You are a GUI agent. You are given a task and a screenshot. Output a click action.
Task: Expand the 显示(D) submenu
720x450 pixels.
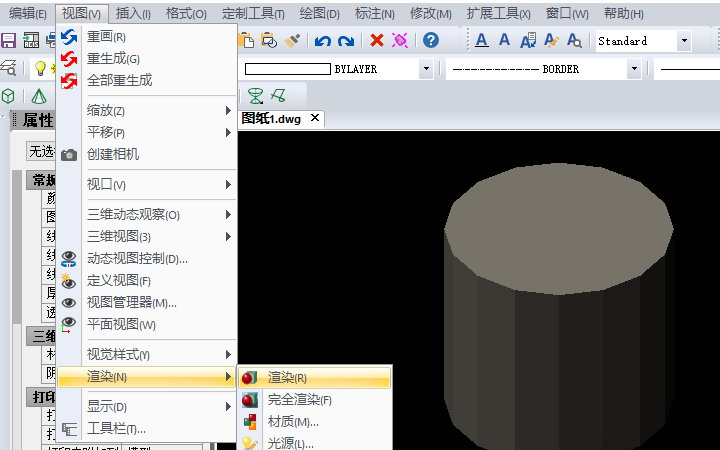tap(147, 406)
